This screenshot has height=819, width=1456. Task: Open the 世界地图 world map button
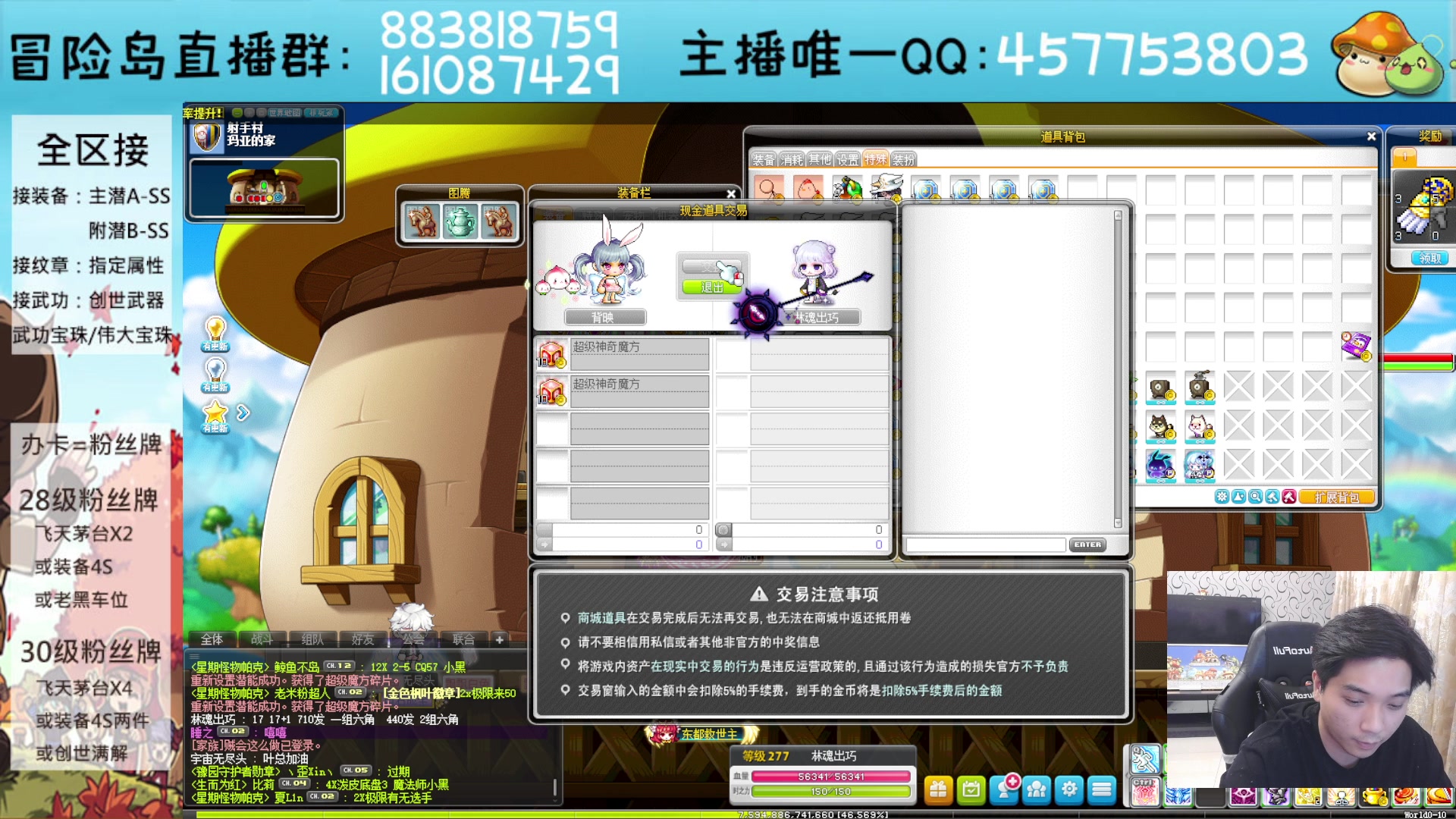[283, 113]
